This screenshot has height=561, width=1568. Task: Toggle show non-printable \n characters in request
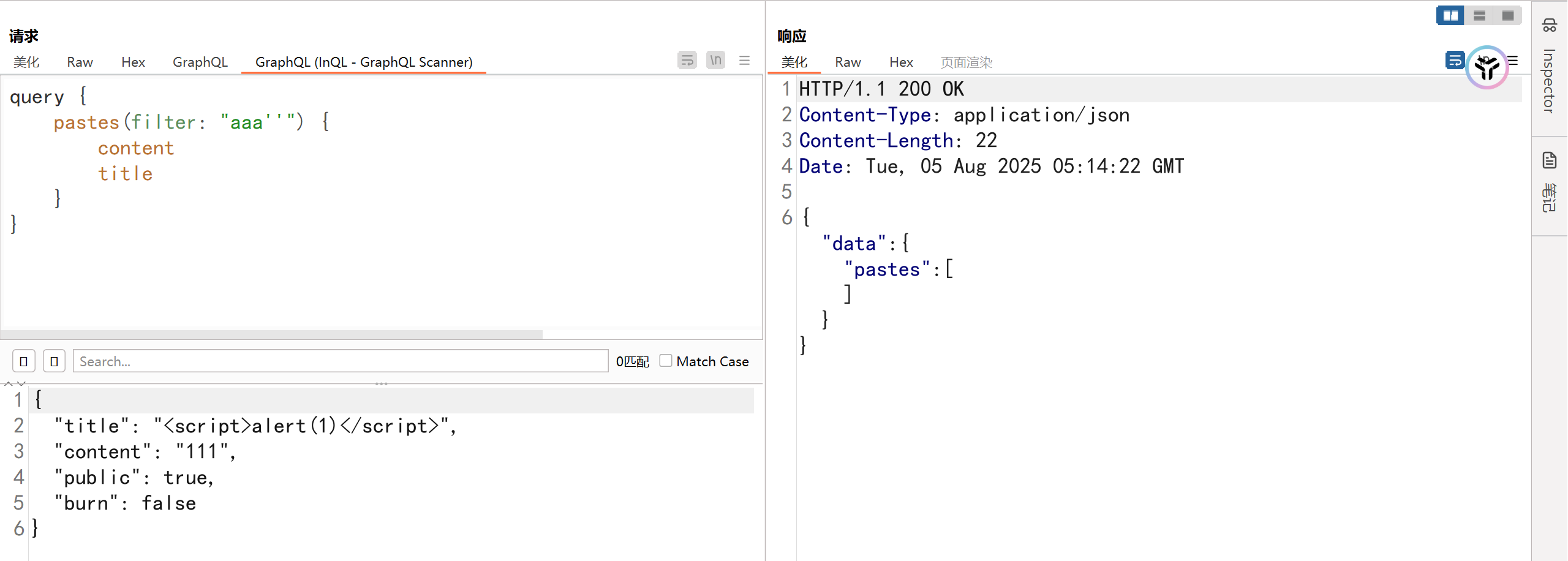pos(715,60)
